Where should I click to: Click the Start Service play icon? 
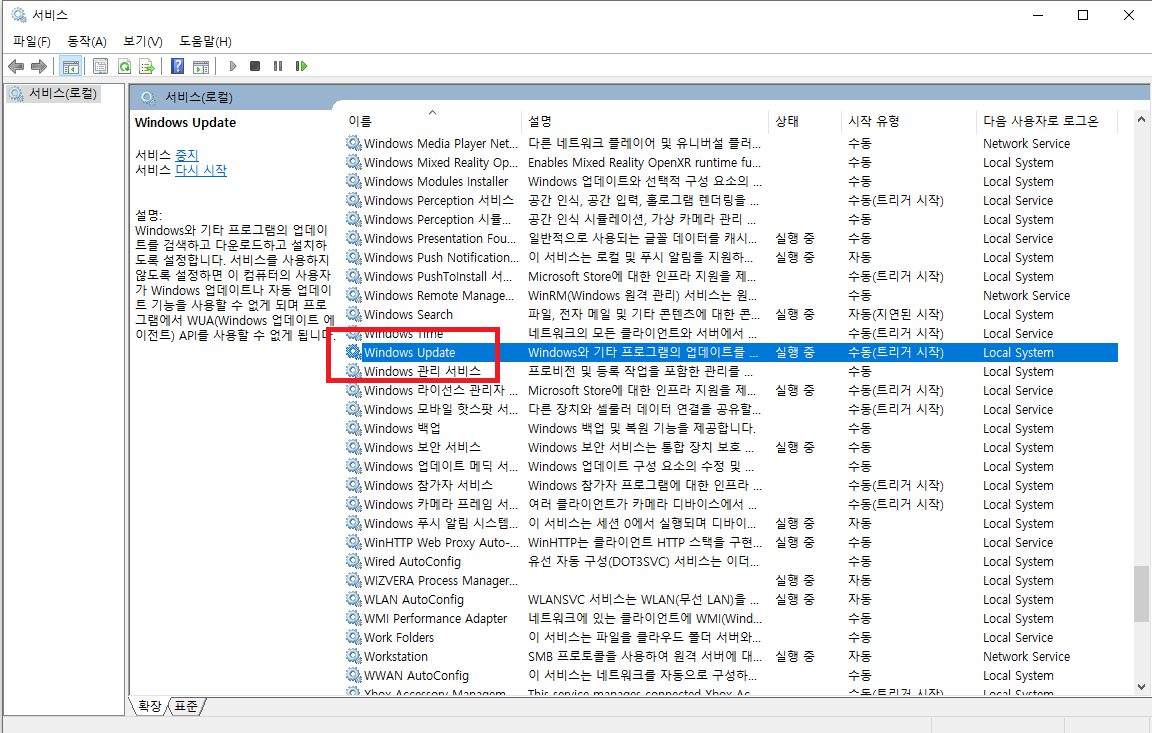click(233, 66)
